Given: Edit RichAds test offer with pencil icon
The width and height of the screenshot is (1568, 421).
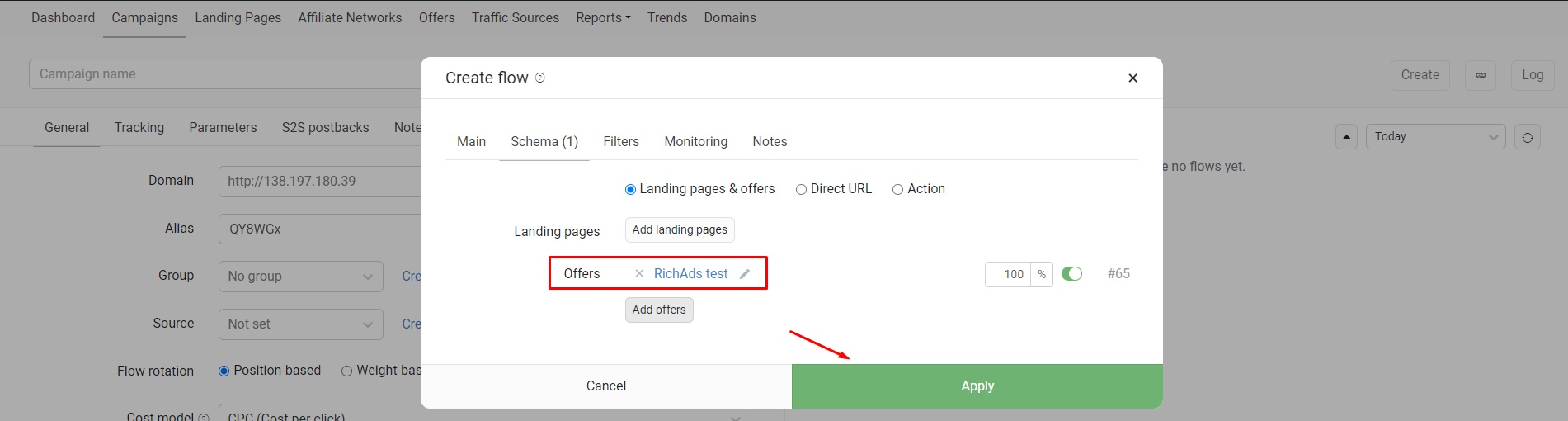Looking at the screenshot, I should pos(745,274).
